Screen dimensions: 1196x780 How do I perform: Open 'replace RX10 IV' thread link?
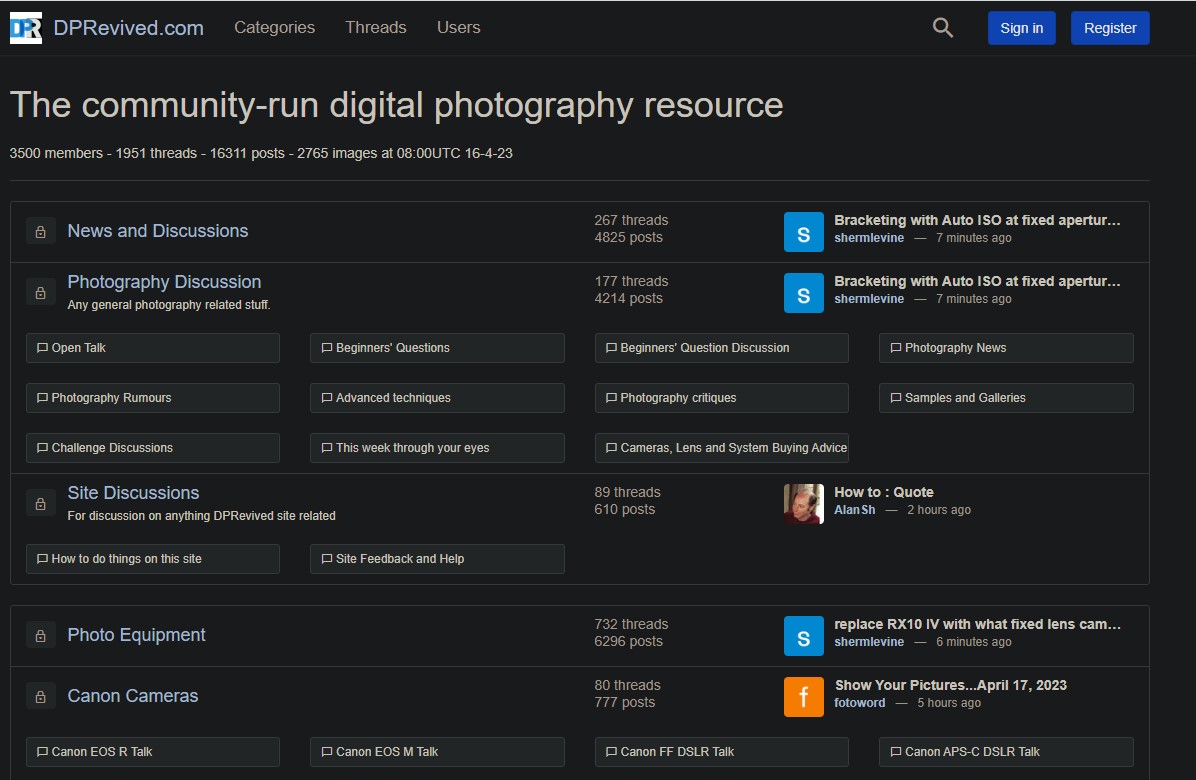[977, 624]
